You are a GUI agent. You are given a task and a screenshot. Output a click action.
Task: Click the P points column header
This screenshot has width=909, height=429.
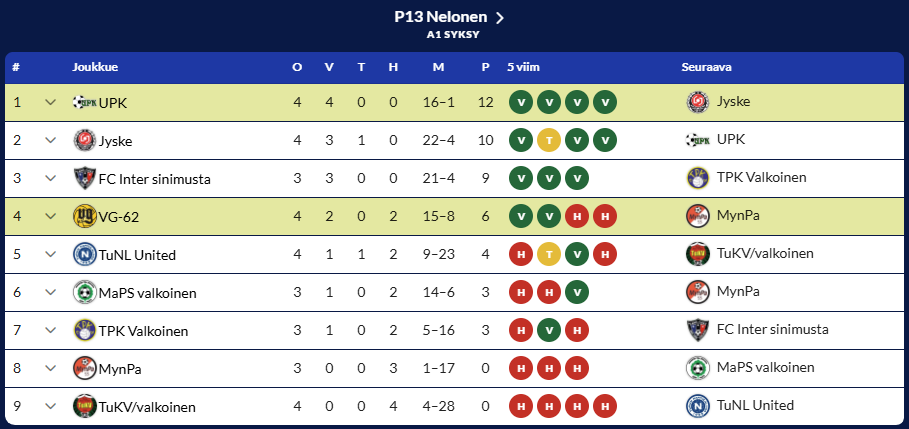[x=485, y=67]
